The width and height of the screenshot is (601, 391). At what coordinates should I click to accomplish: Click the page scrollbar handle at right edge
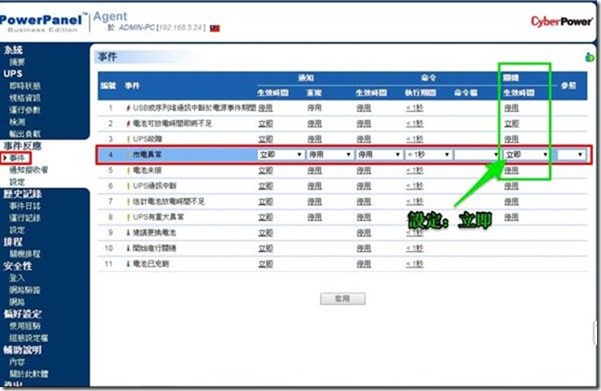pyautogui.click(x=595, y=334)
